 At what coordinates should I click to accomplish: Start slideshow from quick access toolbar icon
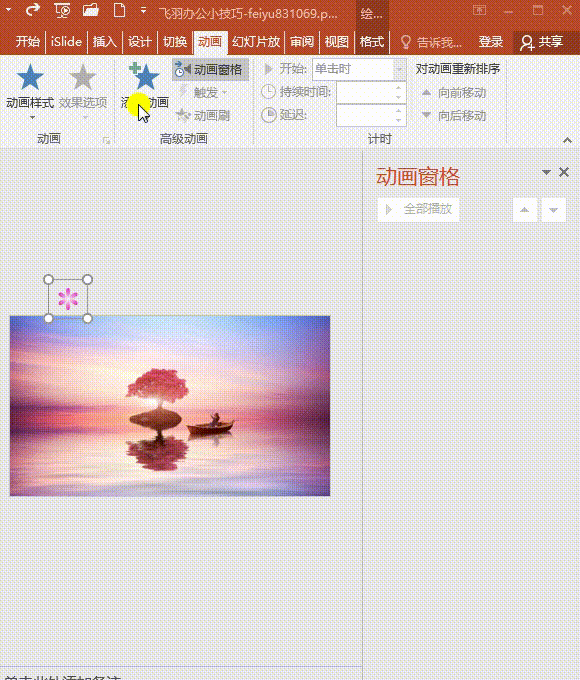click(x=62, y=10)
